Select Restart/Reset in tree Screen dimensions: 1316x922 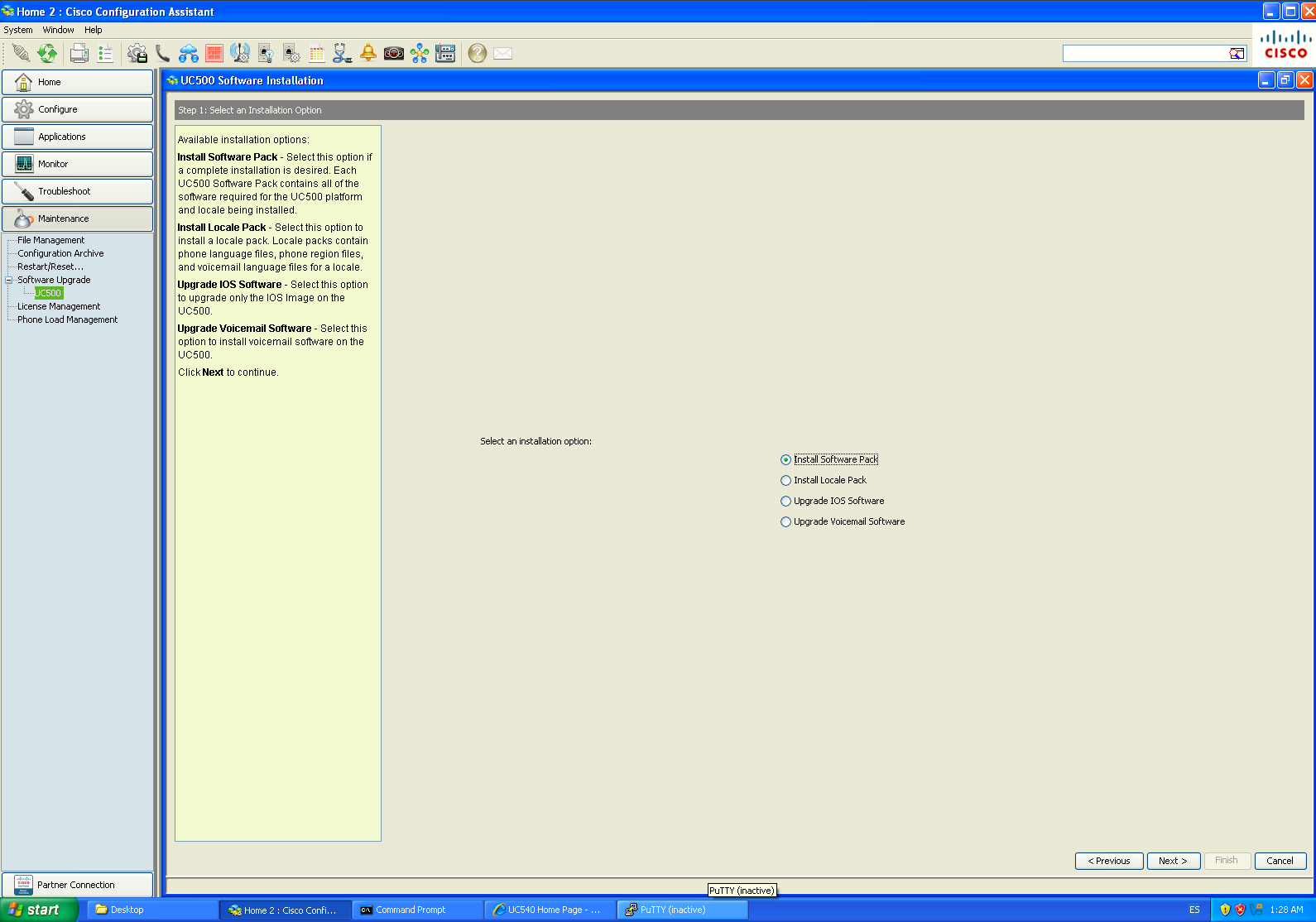point(50,267)
